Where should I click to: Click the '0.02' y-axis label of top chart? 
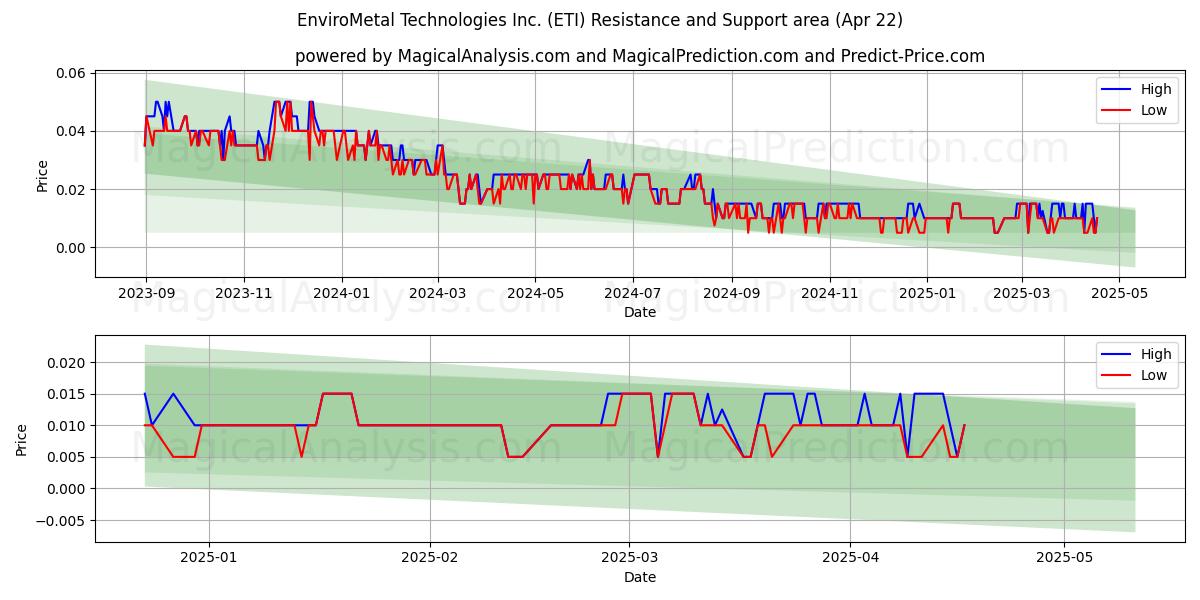(x=70, y=190)
